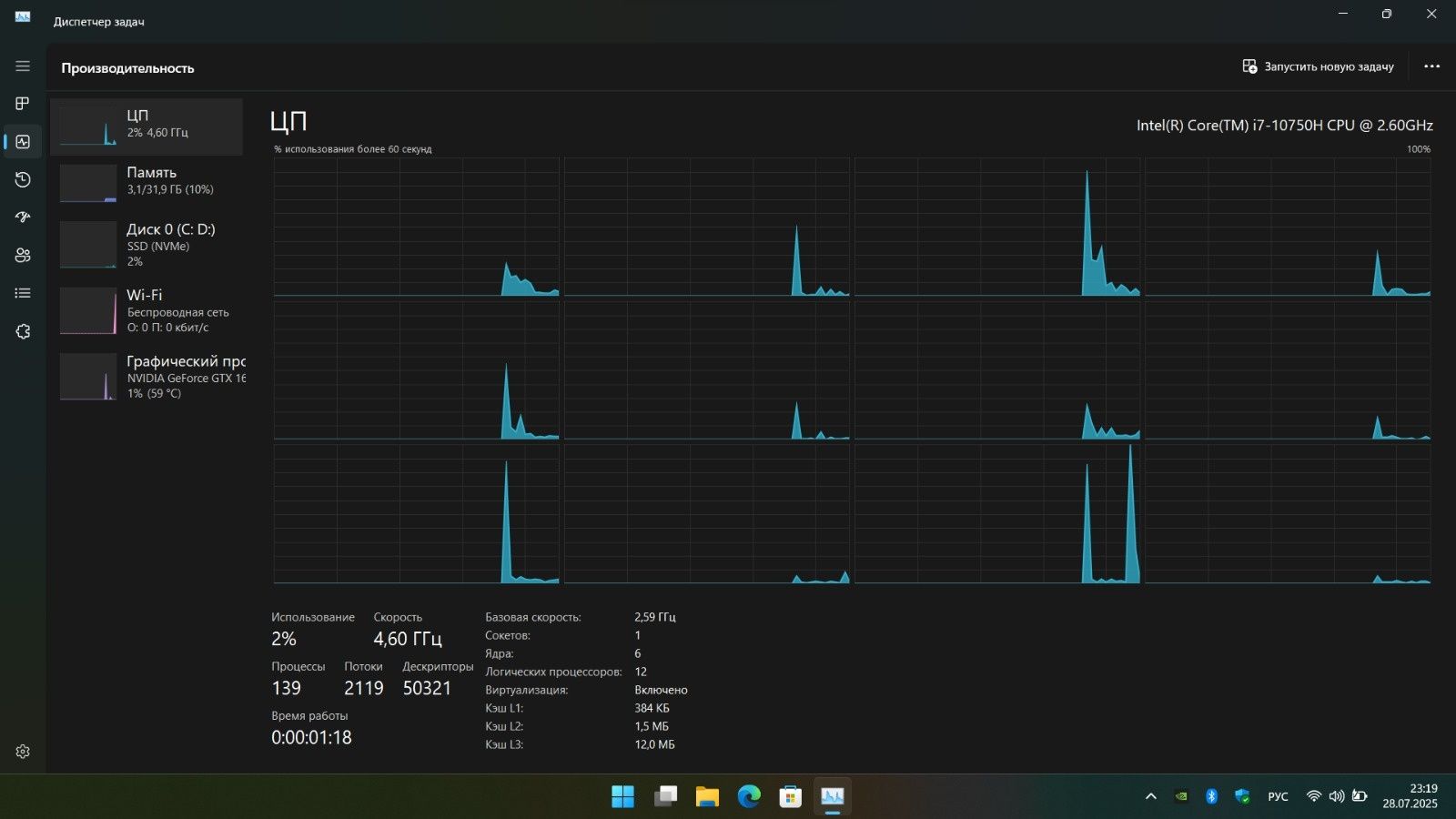Image resolution: width=1456 pixels, height=819 pixels.
Task: Open the Startup apps page icon
Action: [x=23, y=217]
